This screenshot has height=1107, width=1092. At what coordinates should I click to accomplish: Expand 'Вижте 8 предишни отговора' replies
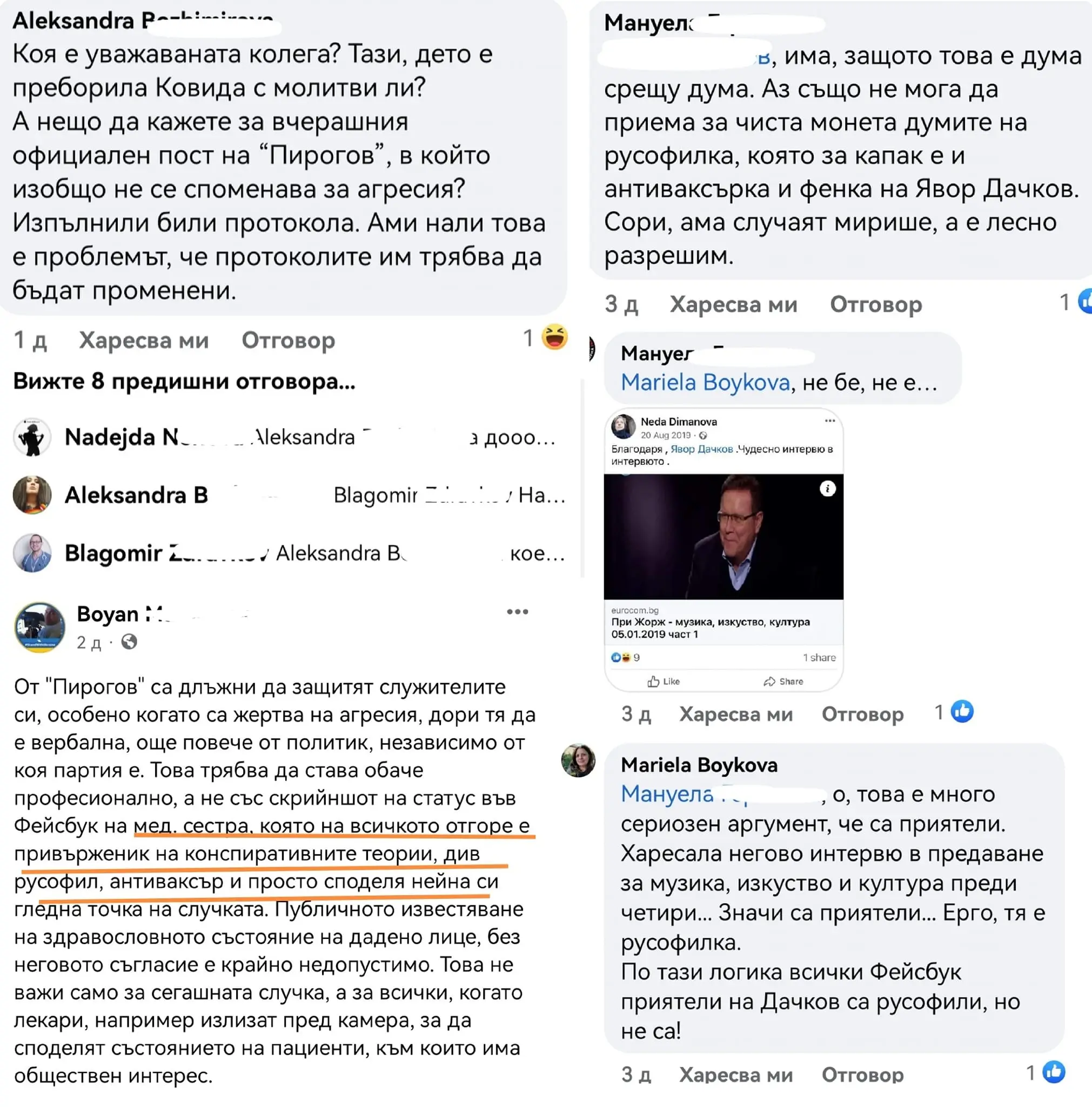tap(184, 381)
